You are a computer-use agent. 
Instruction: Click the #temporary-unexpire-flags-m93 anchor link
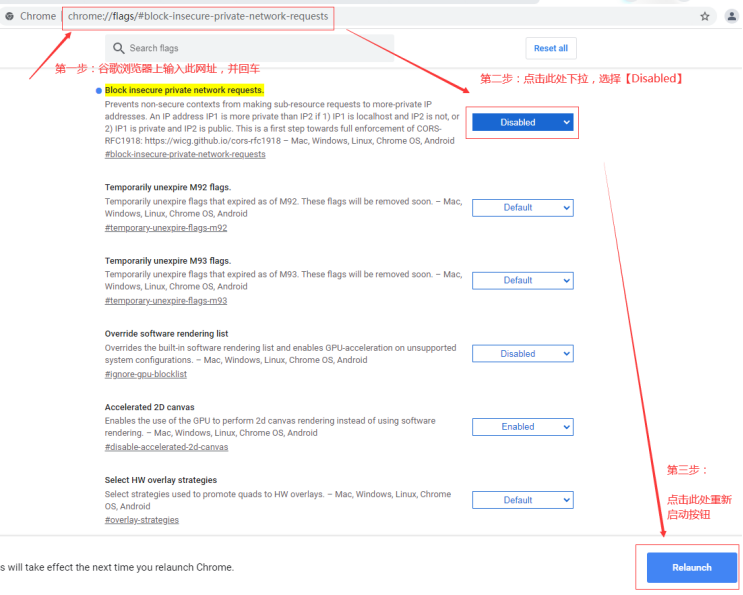(x=166, y=301)
